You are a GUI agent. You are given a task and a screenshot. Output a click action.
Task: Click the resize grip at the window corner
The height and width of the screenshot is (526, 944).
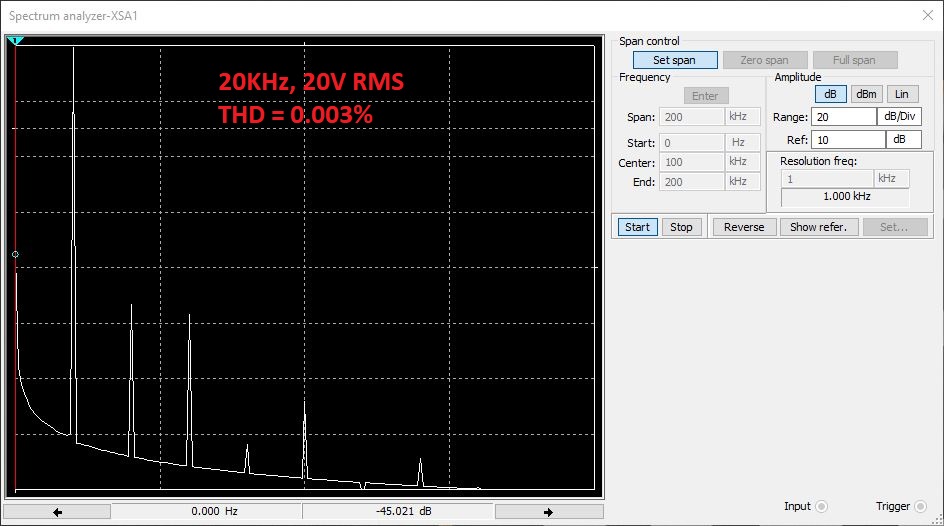(x=938, y=520)
